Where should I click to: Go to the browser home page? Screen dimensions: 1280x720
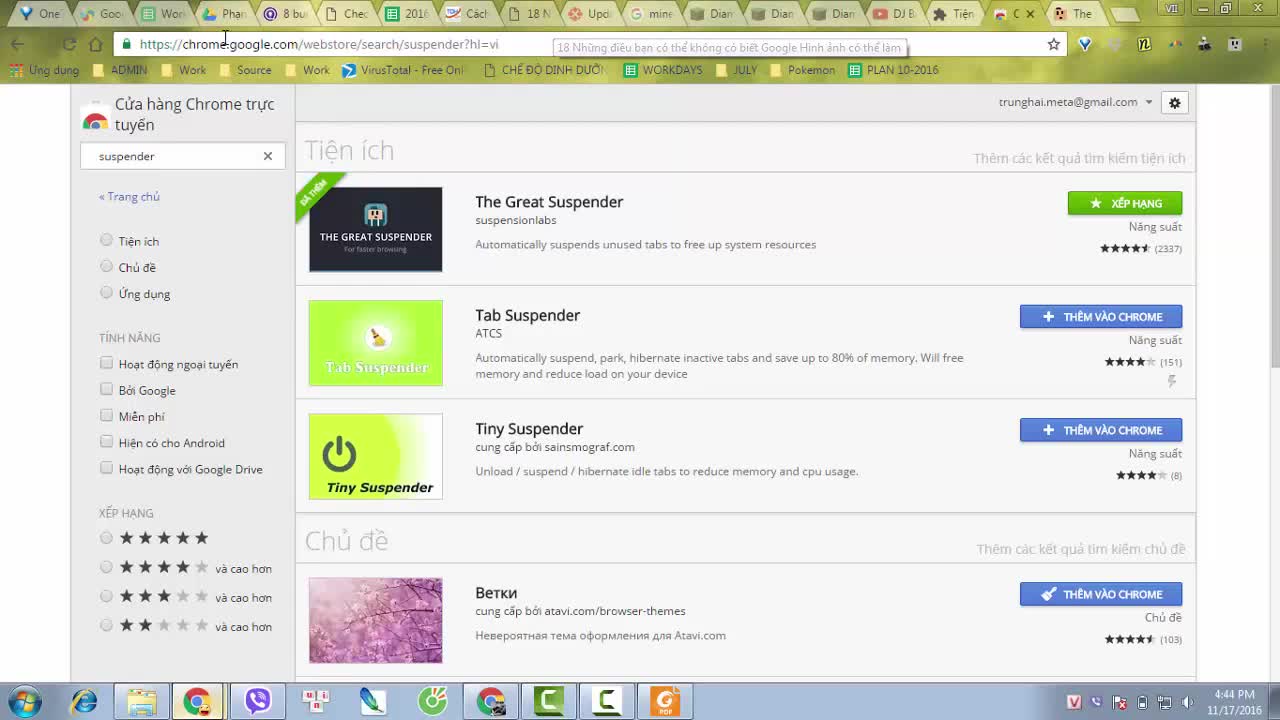coord(95,44)
